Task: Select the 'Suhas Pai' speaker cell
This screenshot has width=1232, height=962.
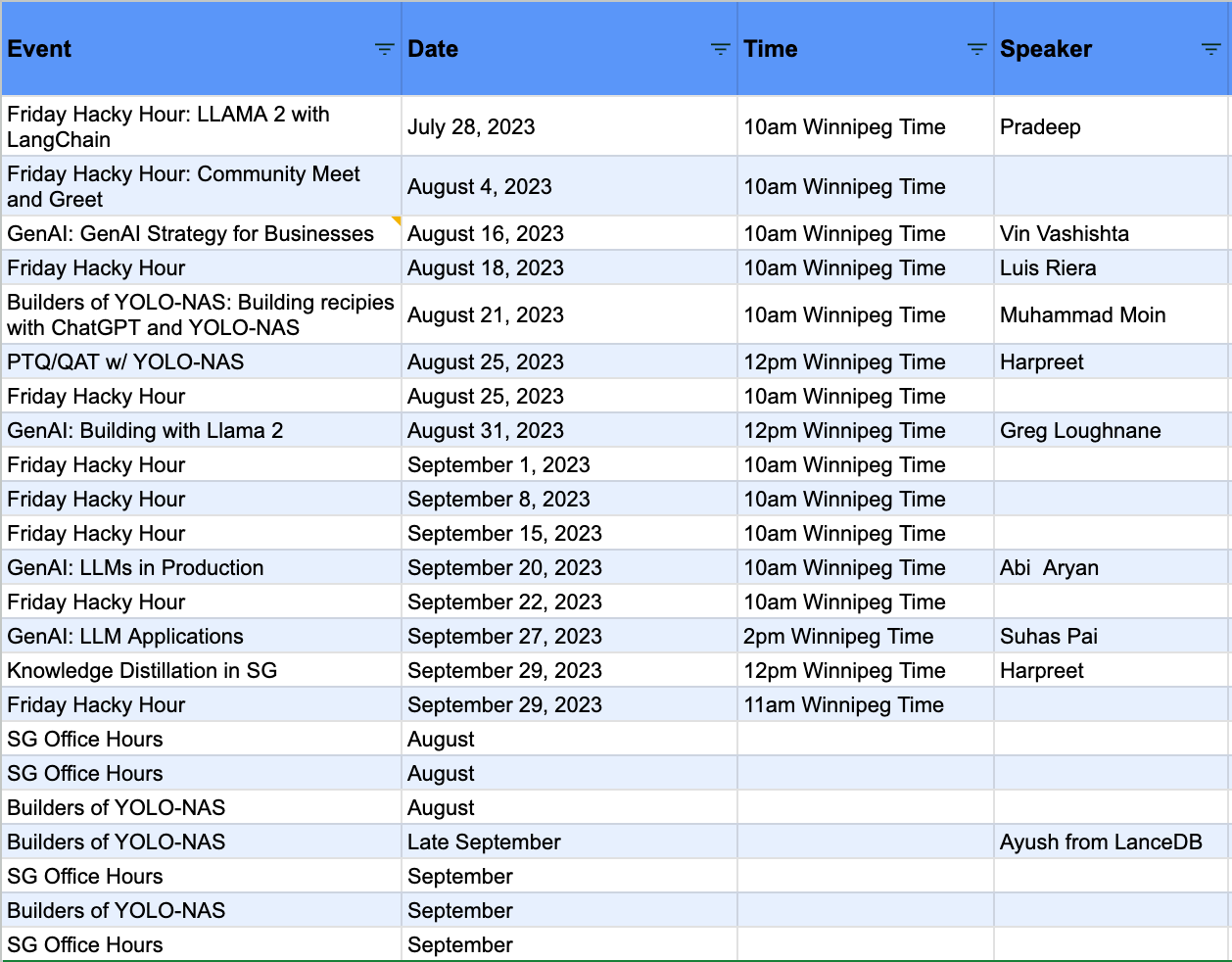Action: (x=1112, y=636)
